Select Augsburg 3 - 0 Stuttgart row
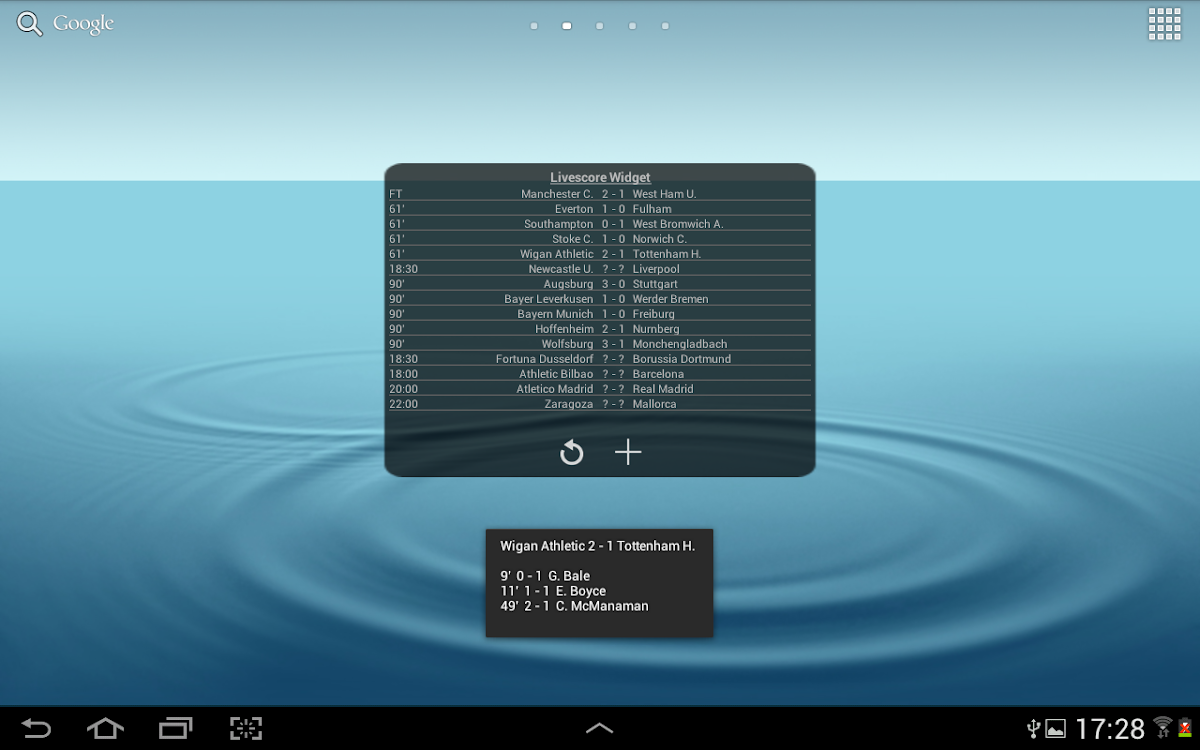Image resolution: width=1200 pixels, height=750 pixels. click(600, 284)
